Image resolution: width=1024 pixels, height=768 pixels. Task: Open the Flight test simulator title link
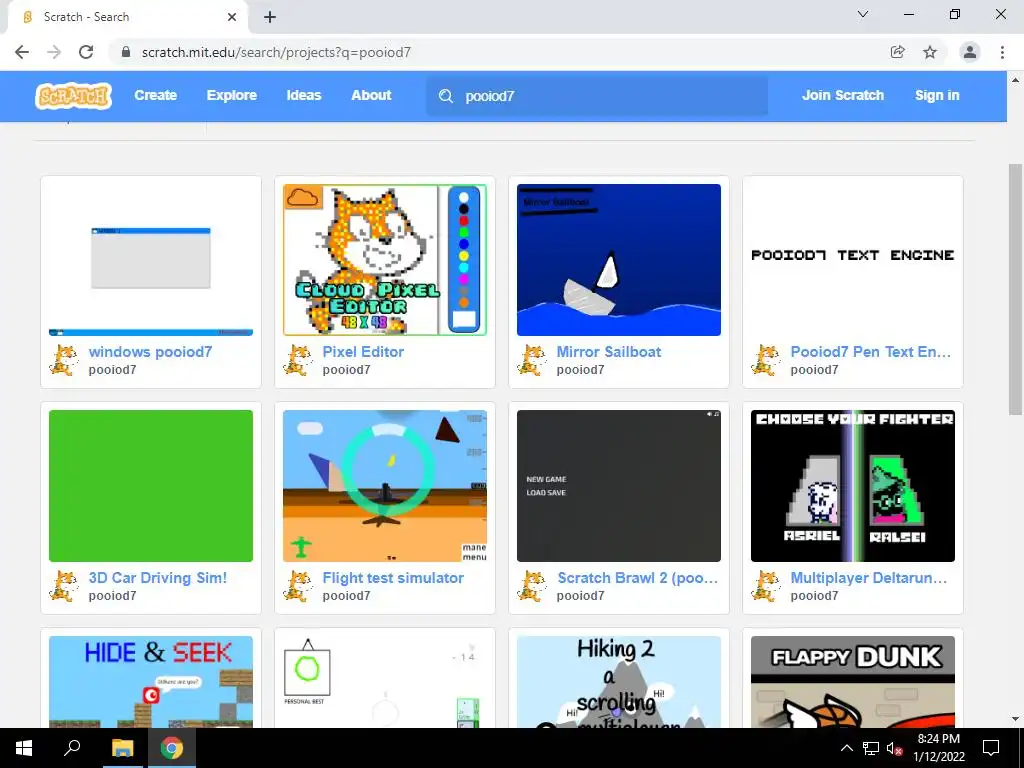tap(393, 578)
